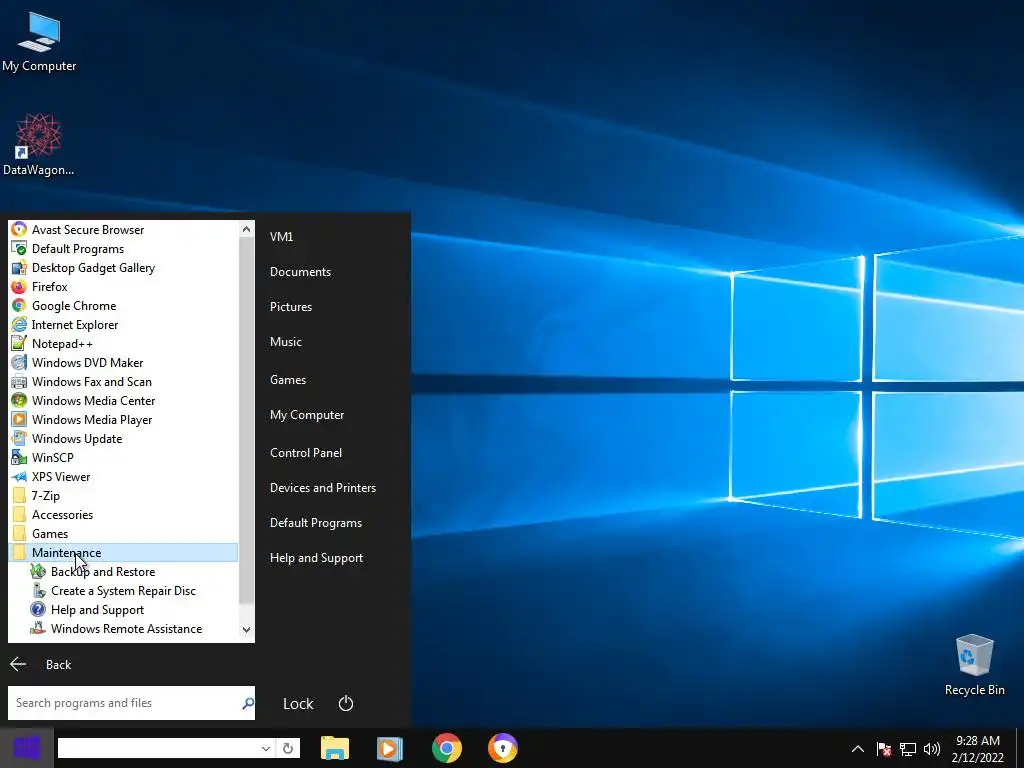Open XPS Viewer
Screen dimensions: 1024x768
[123, 477]
